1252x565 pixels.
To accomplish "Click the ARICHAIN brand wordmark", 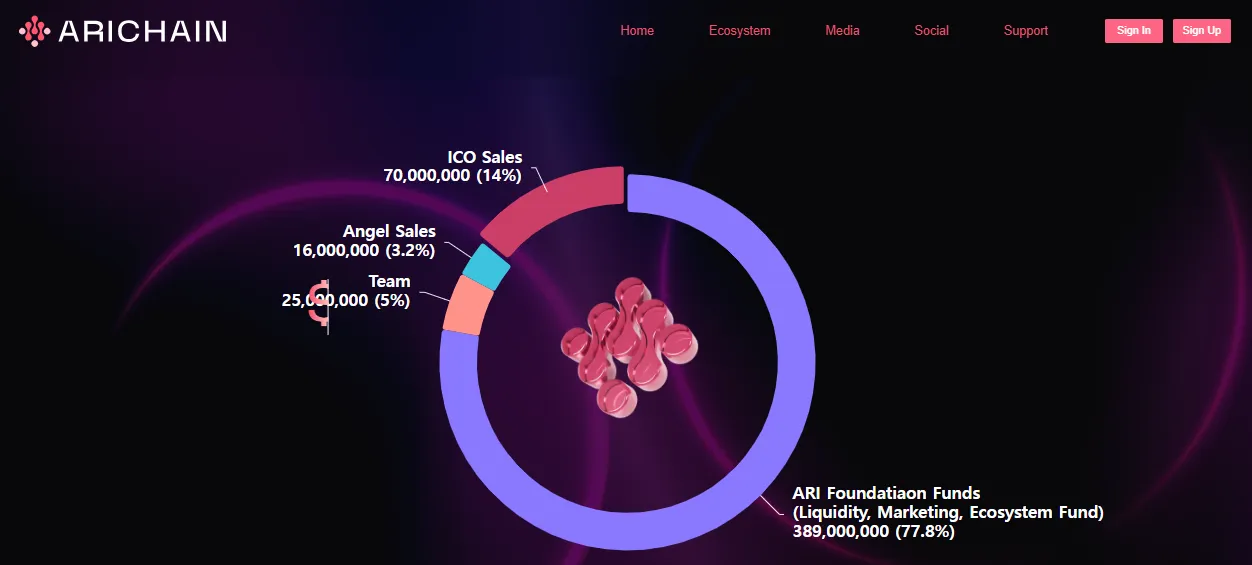I will (x=143, y=31).
